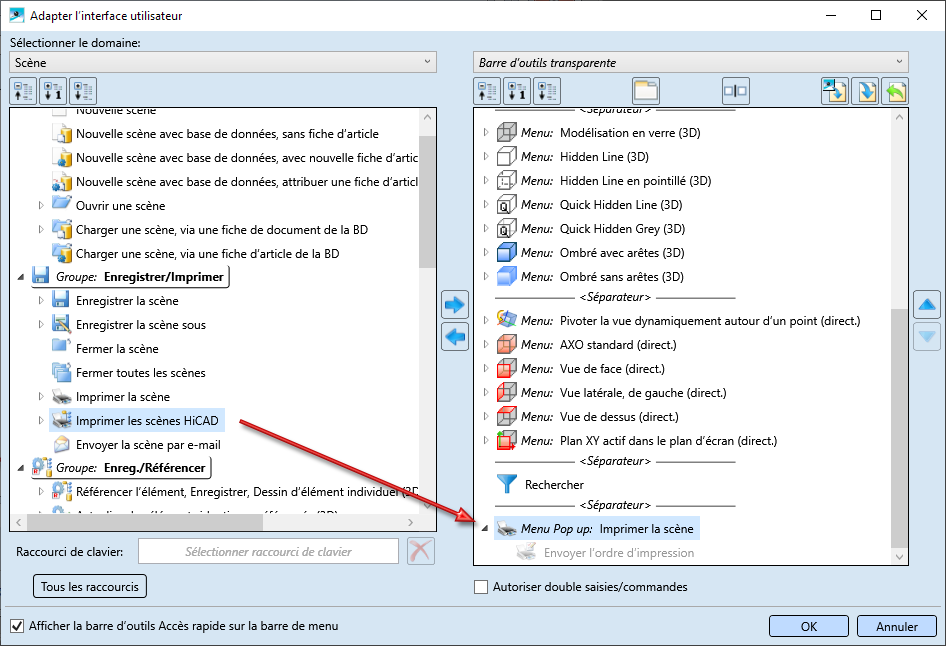
Task: Collapse Groupe Enregistrer/Imprimer
Action: 21,277
